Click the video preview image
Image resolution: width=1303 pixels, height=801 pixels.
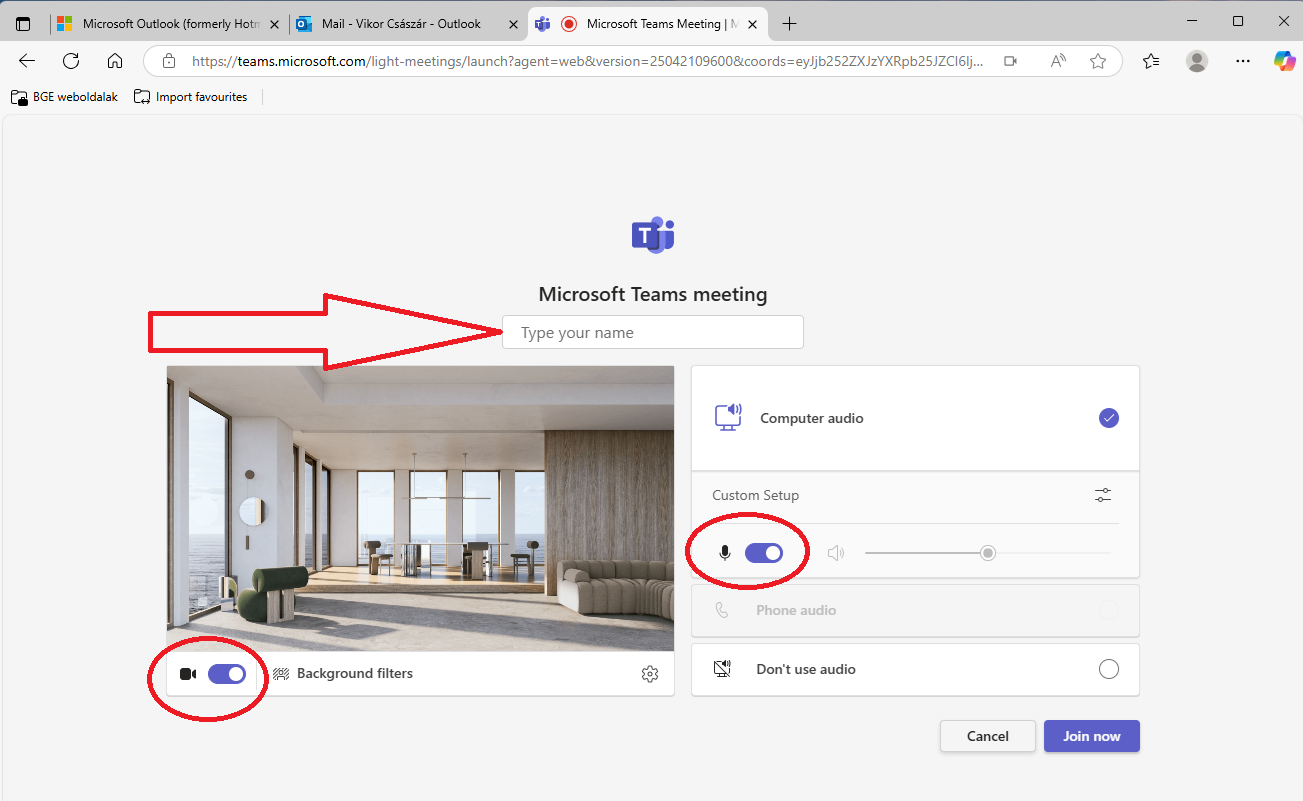[x=420, y=508]
